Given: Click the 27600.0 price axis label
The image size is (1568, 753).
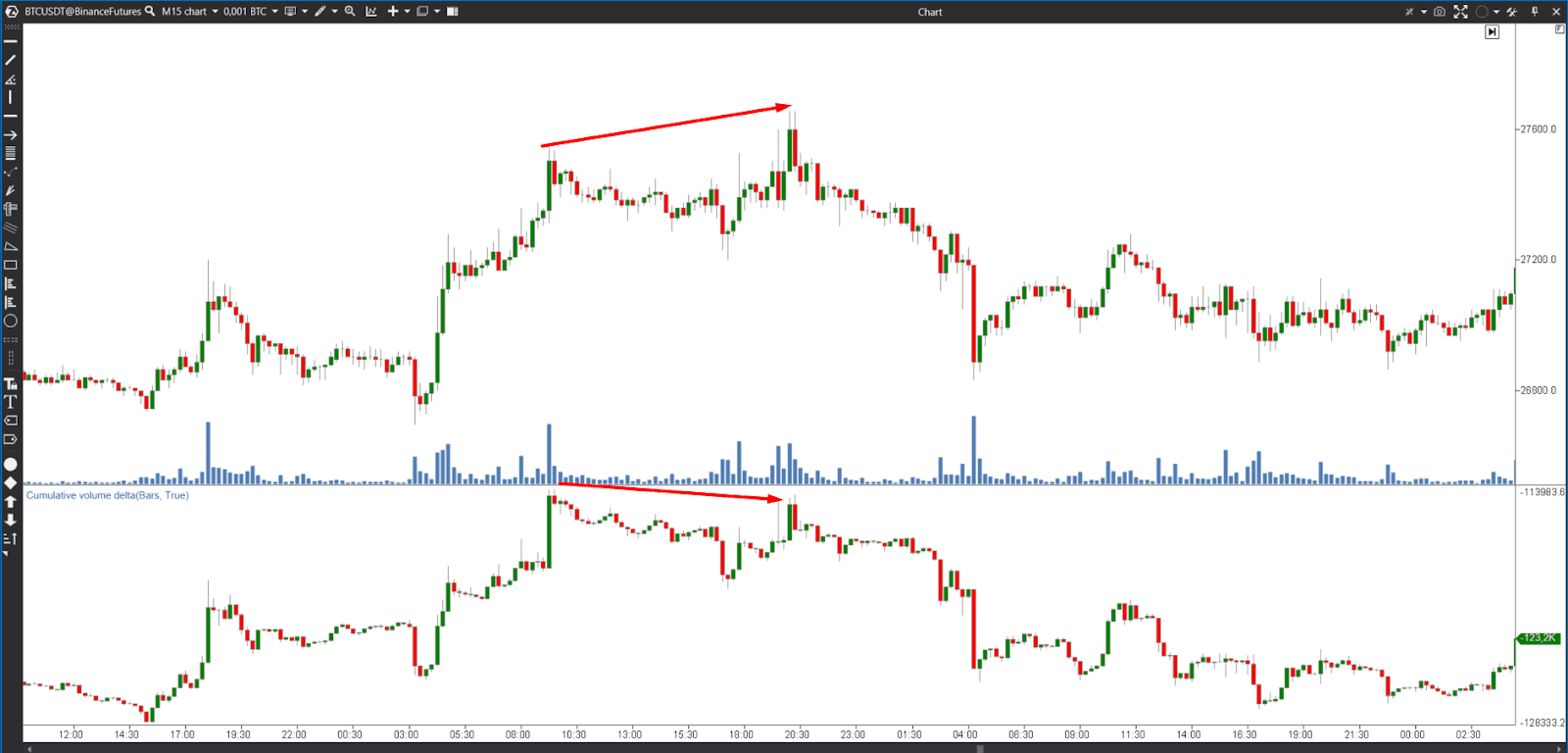Looking at the screenshot, I should click(1538, 128).
